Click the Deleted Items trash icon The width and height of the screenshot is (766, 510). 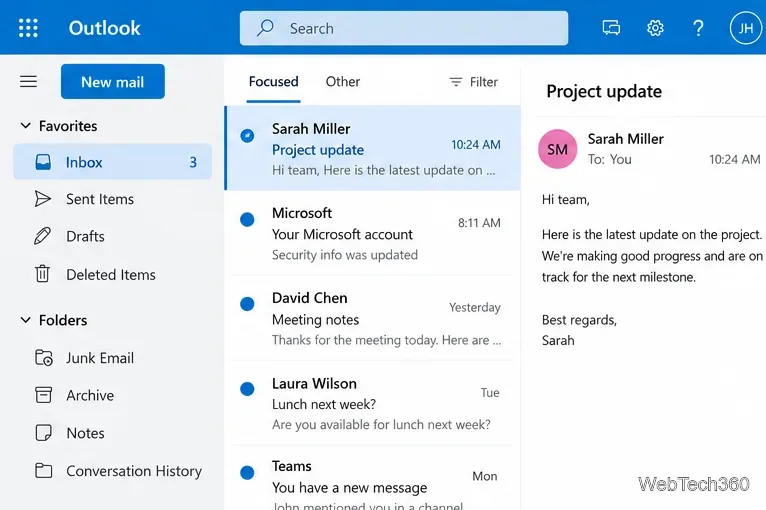click(x=43, y=274)
